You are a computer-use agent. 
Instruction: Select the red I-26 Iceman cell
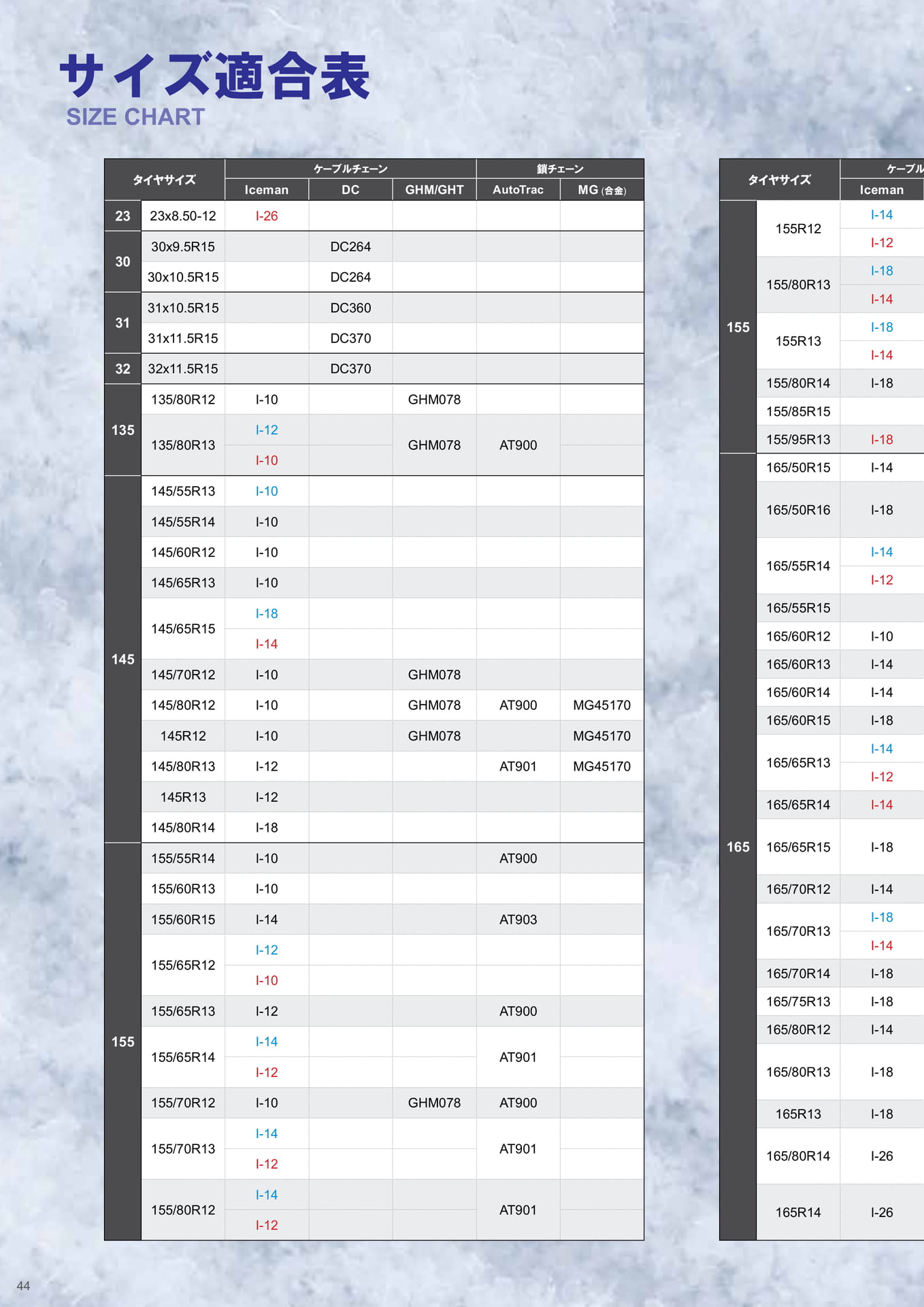267,216
